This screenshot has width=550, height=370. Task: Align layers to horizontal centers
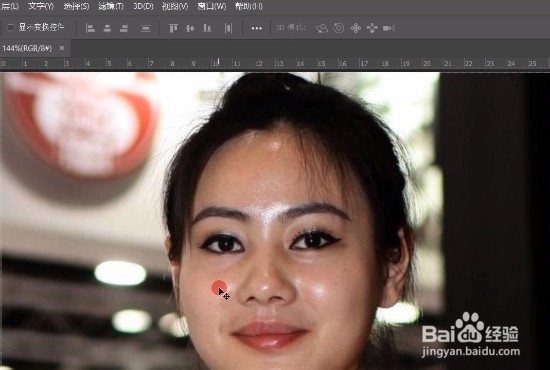click(107, 28)
